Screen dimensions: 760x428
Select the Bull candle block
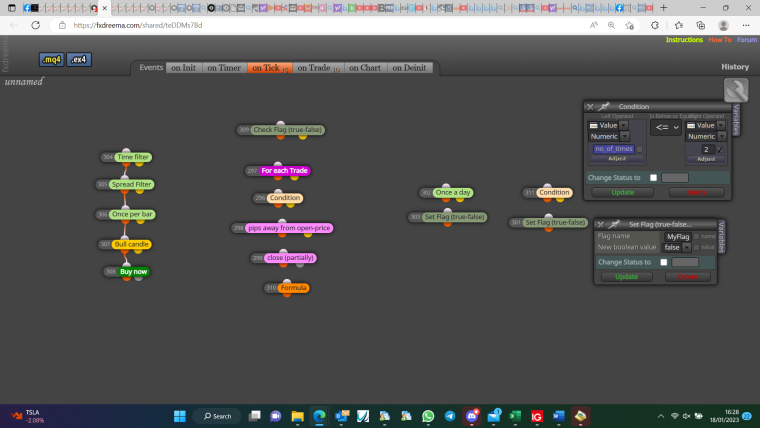(131, 244)
